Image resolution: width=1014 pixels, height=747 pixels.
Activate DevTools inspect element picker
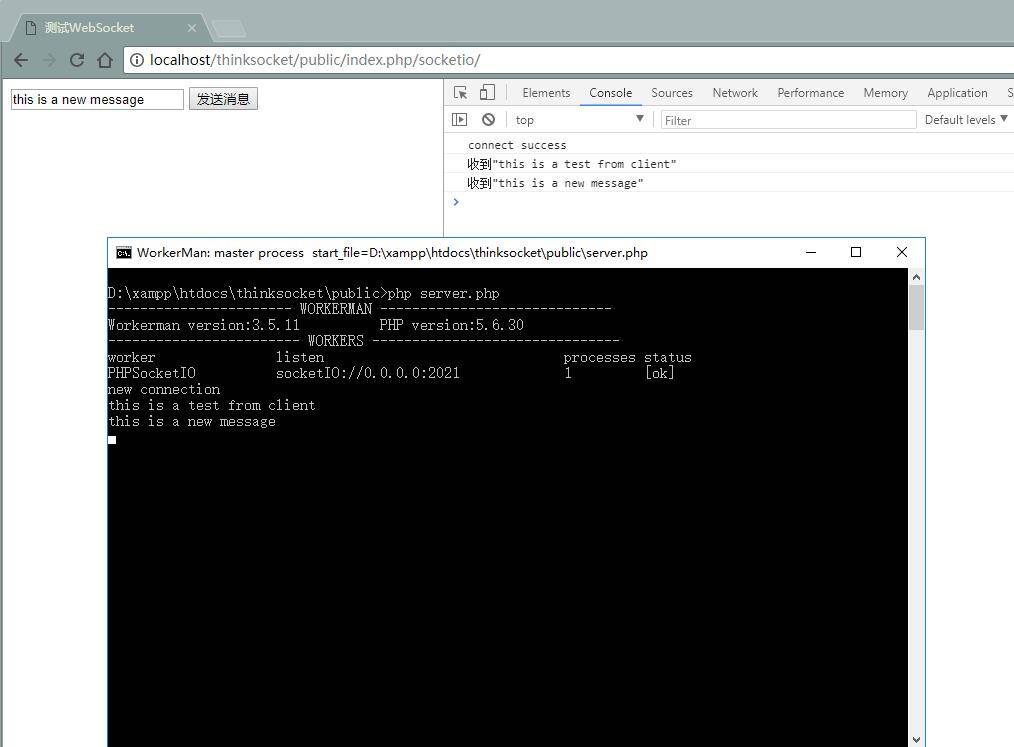click(x=460, y=93)
